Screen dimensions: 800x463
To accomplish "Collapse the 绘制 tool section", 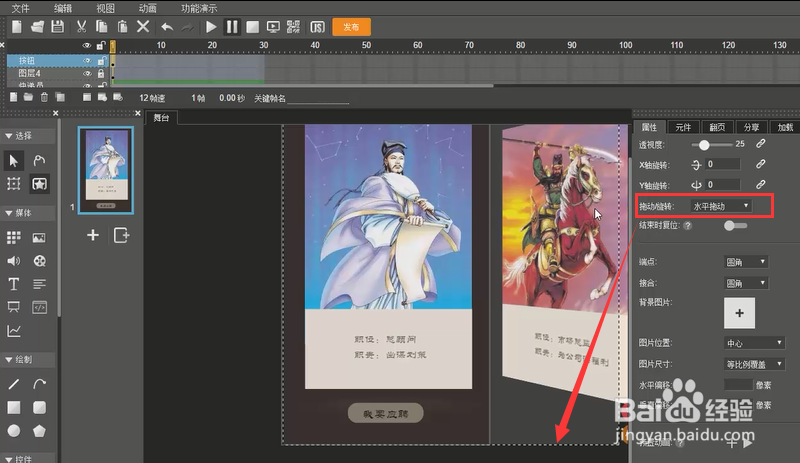I will 9,359.
